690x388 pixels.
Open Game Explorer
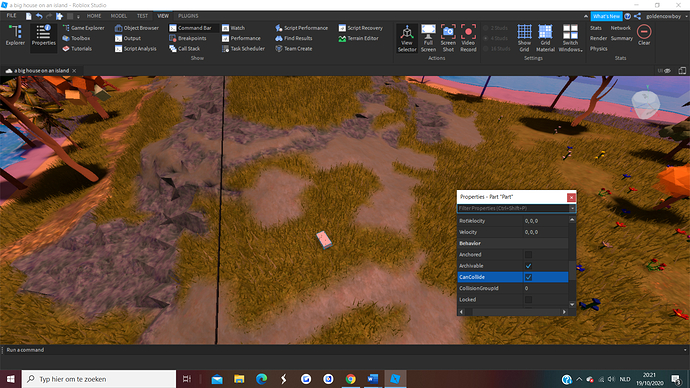coord(84,28)
